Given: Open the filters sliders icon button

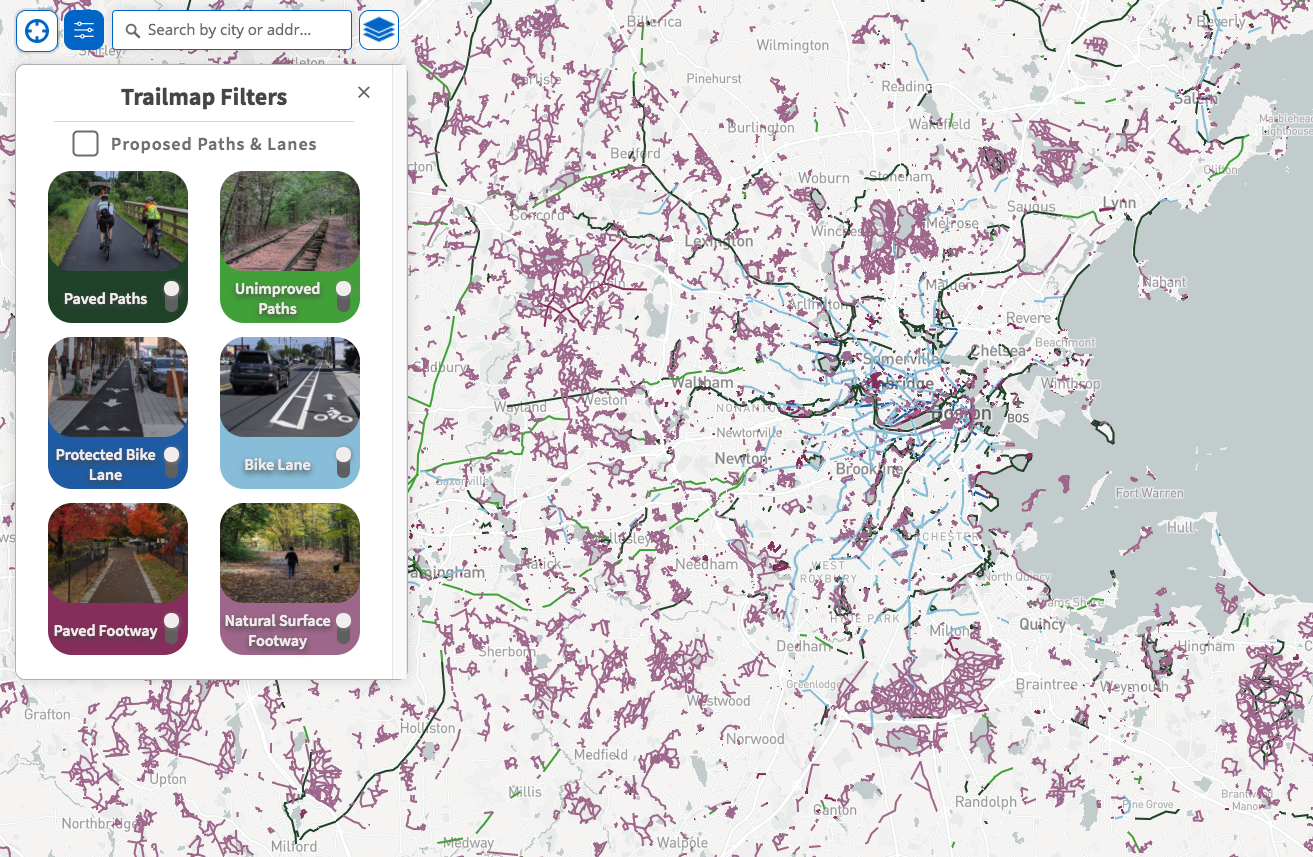Looking at the screenshot, I should pyautogui.click(x=84, y=30).
